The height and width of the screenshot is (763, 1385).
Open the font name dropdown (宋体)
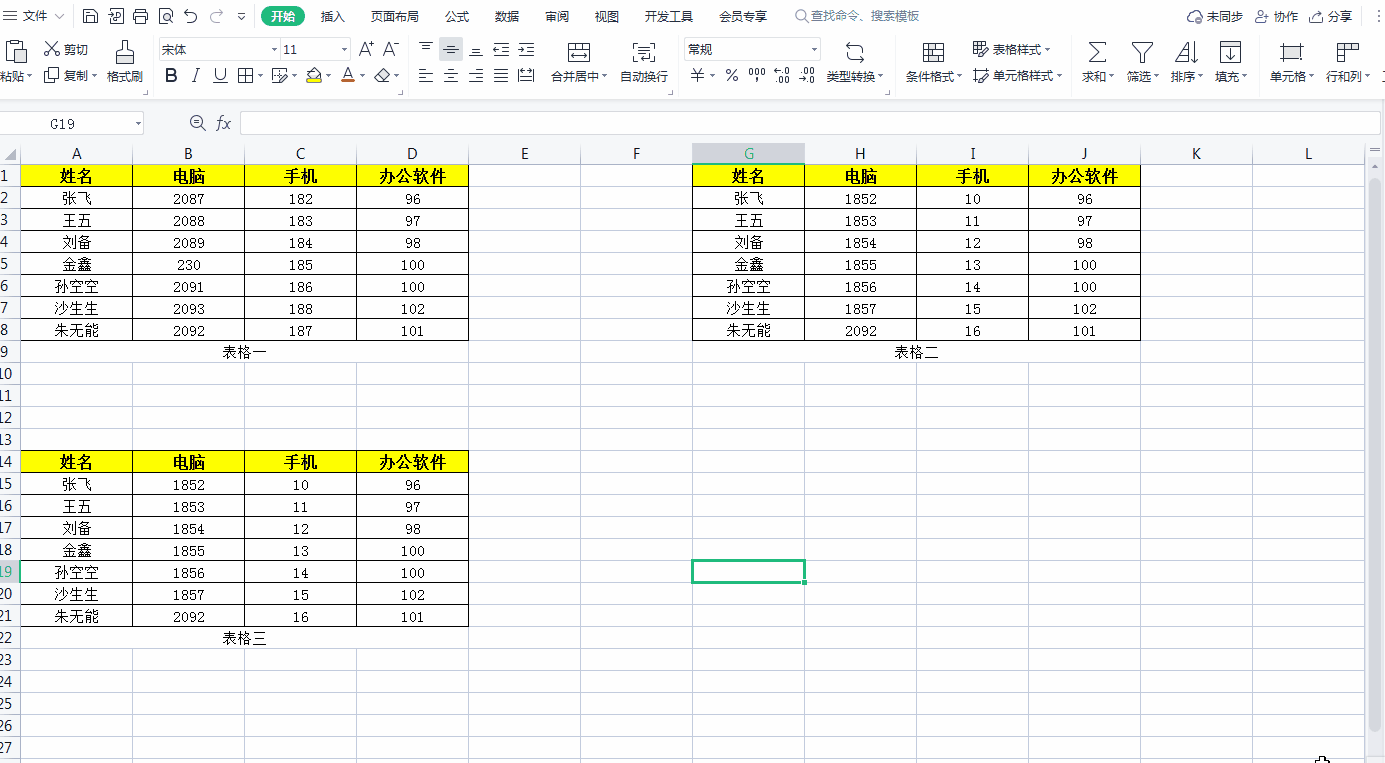(x=274, y=49)
